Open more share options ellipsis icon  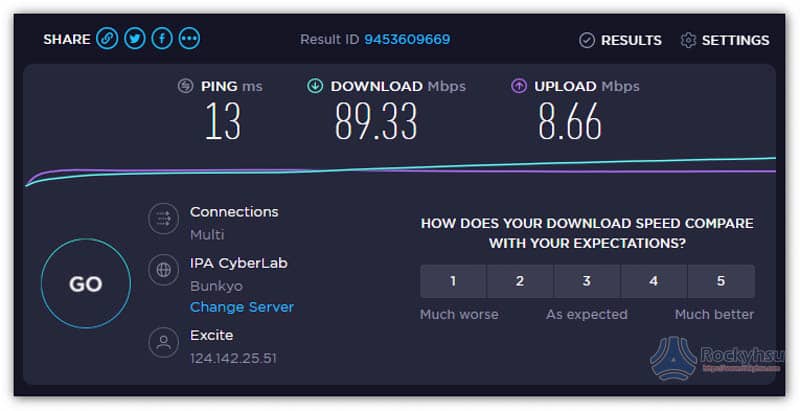coord(189,39)
